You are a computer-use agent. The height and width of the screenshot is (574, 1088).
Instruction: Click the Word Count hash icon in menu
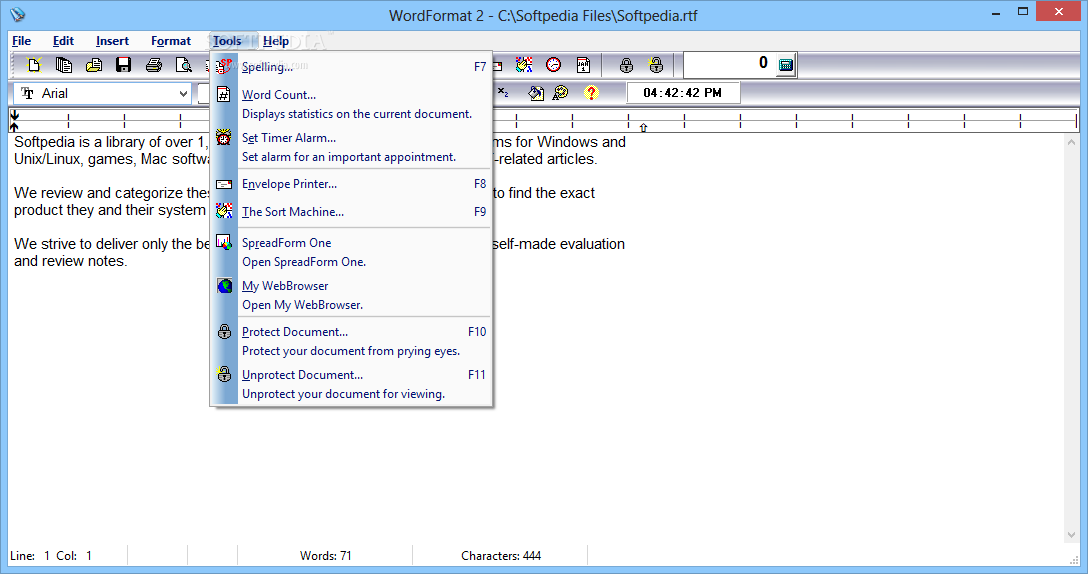coord(223,94)
